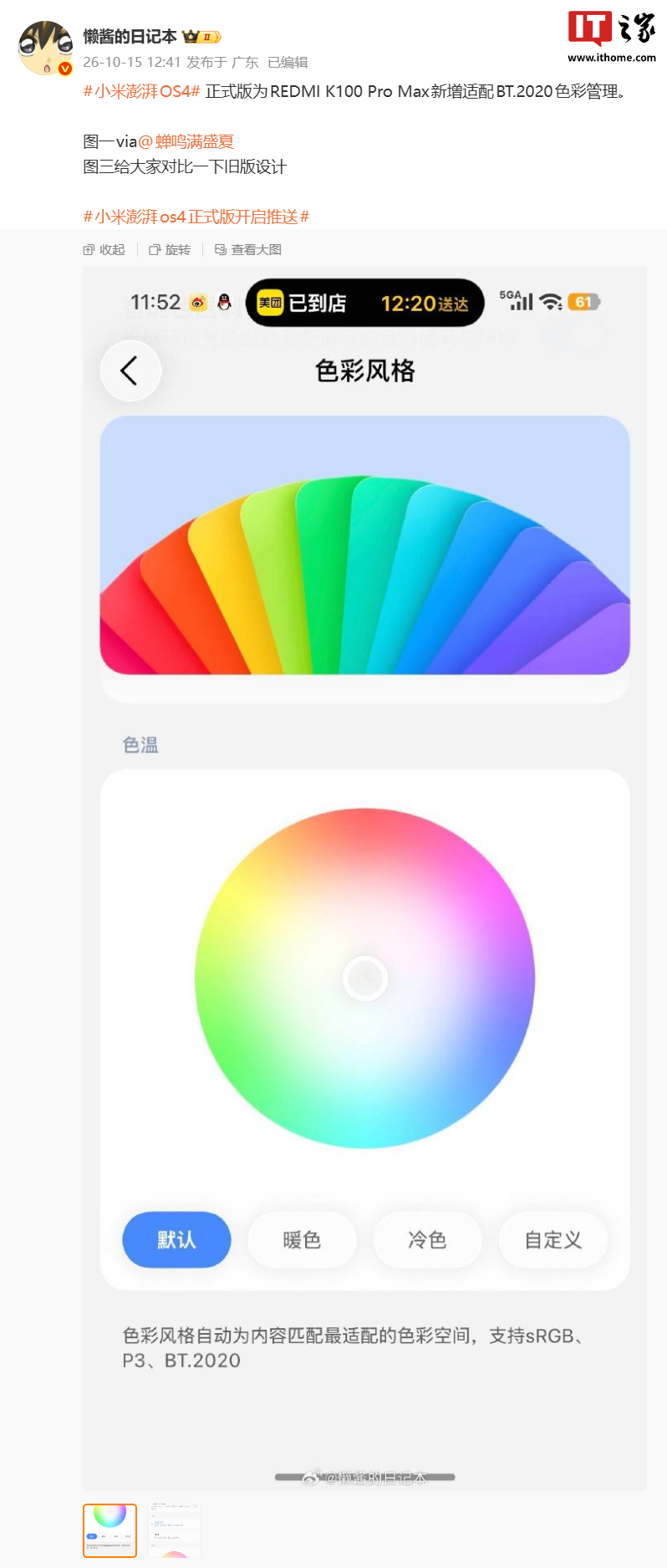This screenshot has width=667, height=1568.
Task: View the full image with 查看大图
Action: 248,249
